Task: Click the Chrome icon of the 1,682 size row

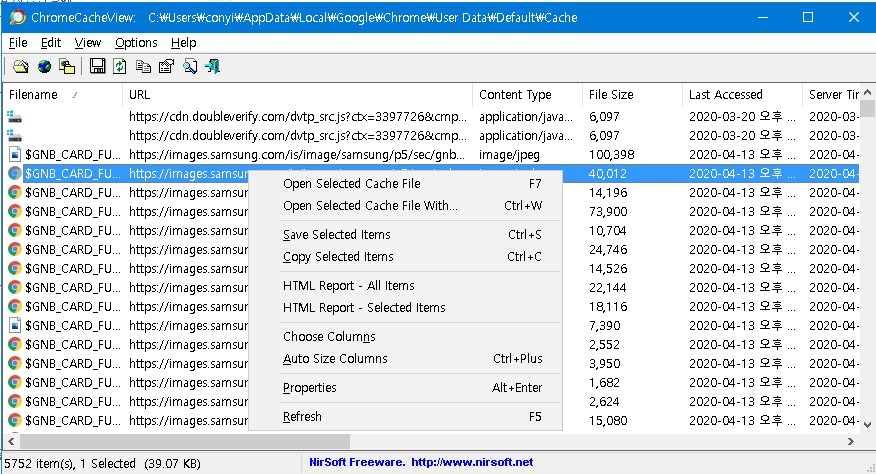Action: point(15,382)
